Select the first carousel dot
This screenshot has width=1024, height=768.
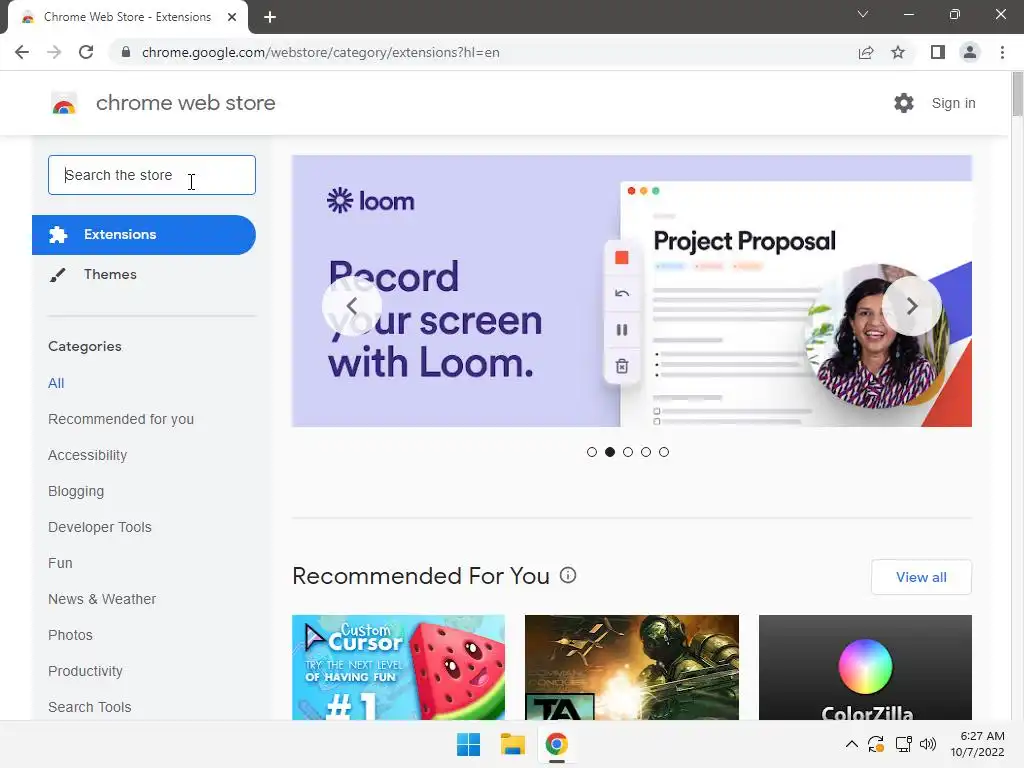coord(592,452)
